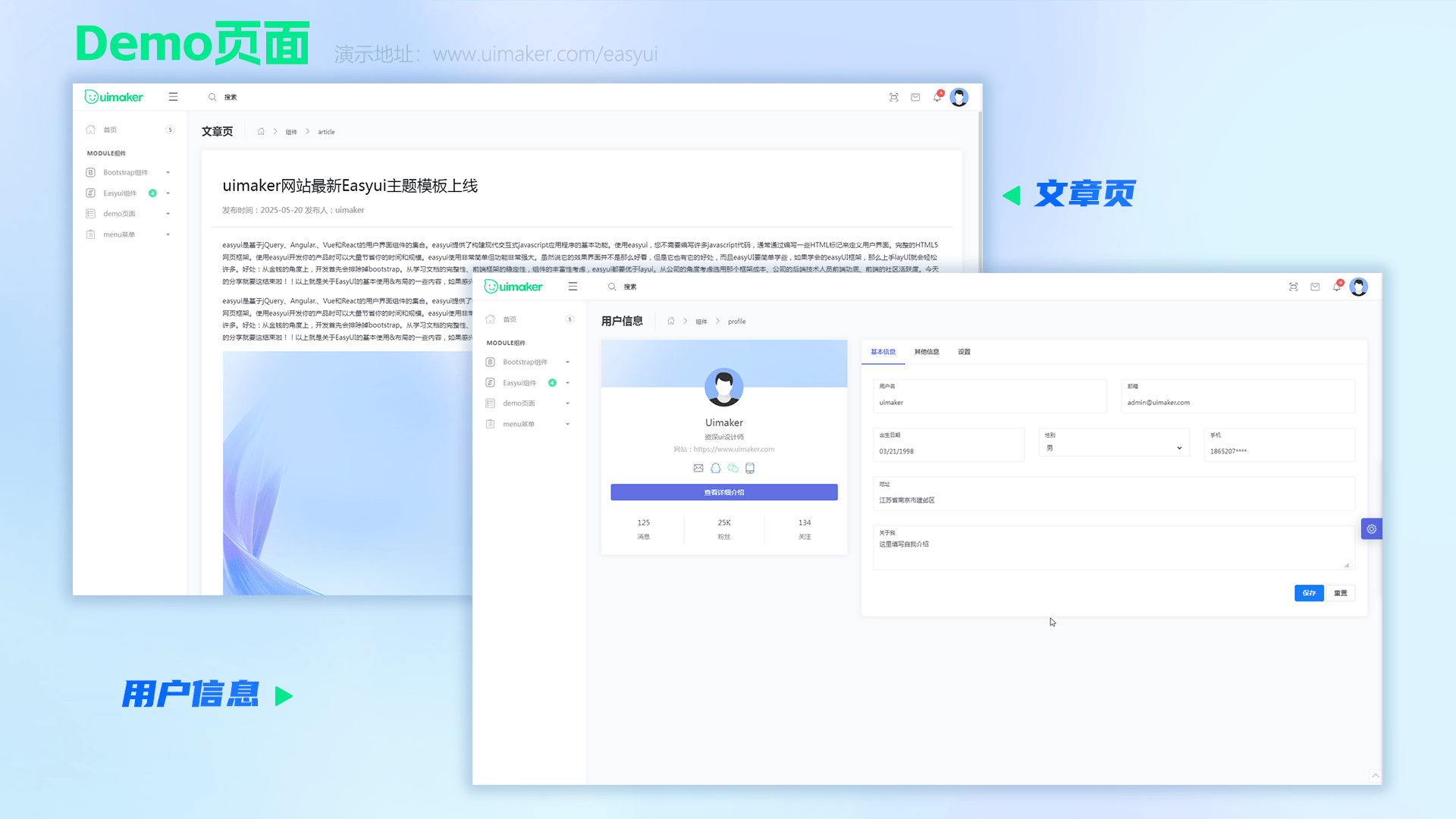Click the https://www.uimaker.com website link

coord(733,449)
